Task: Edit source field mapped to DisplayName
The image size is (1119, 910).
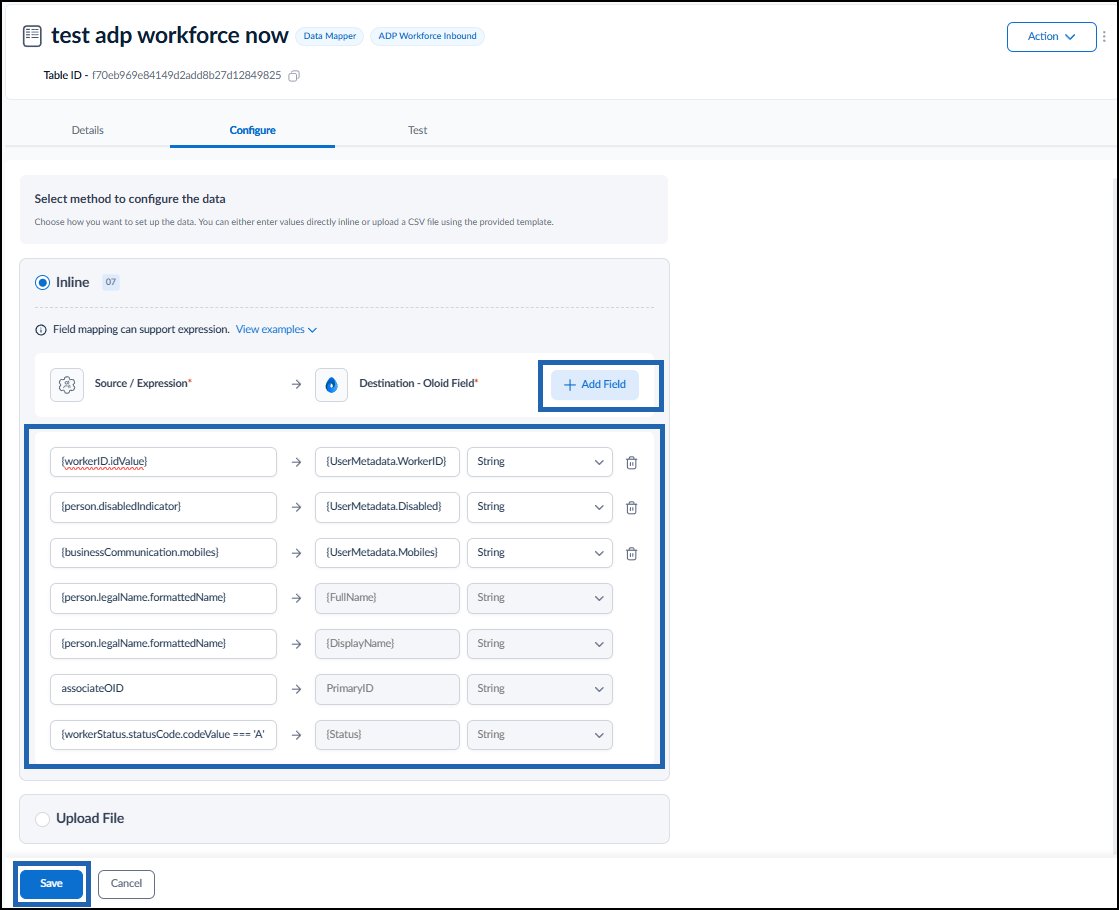Action: click(163, 644)
